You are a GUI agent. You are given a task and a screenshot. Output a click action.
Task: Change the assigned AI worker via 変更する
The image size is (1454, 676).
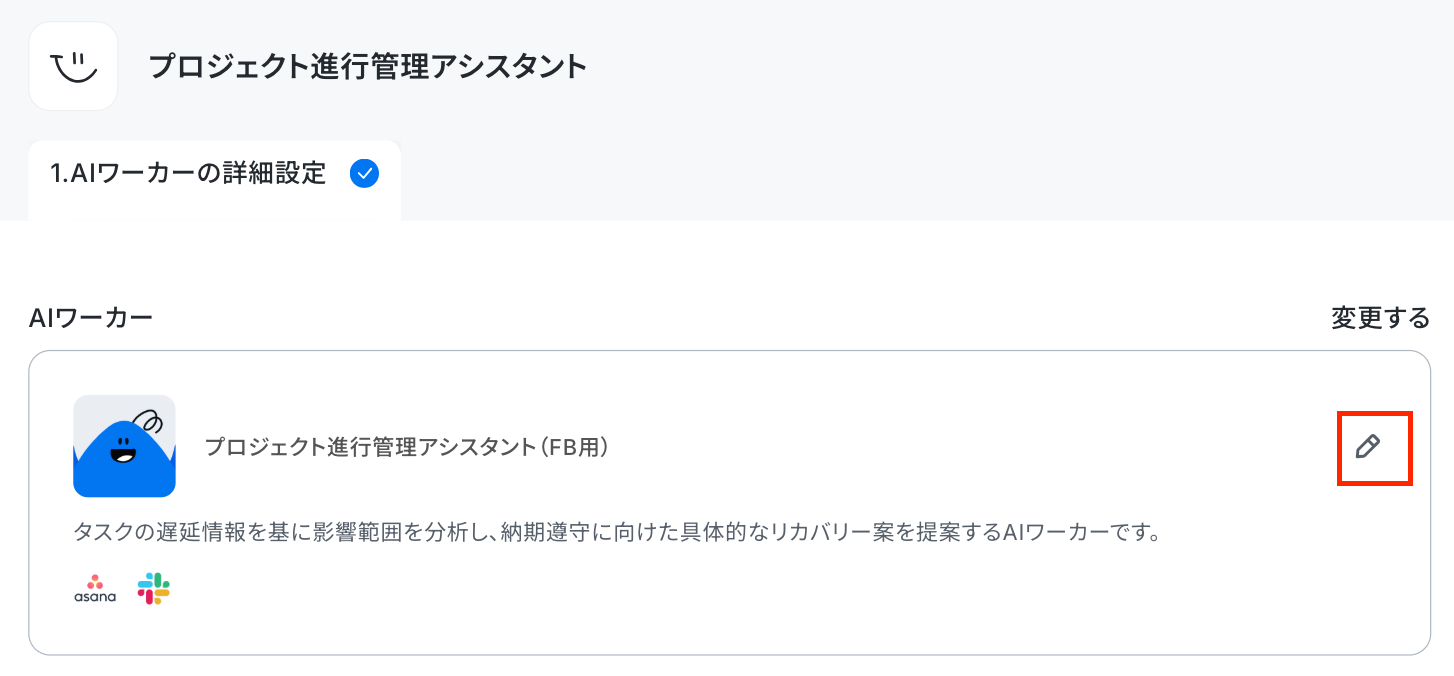click(1380, 319)
